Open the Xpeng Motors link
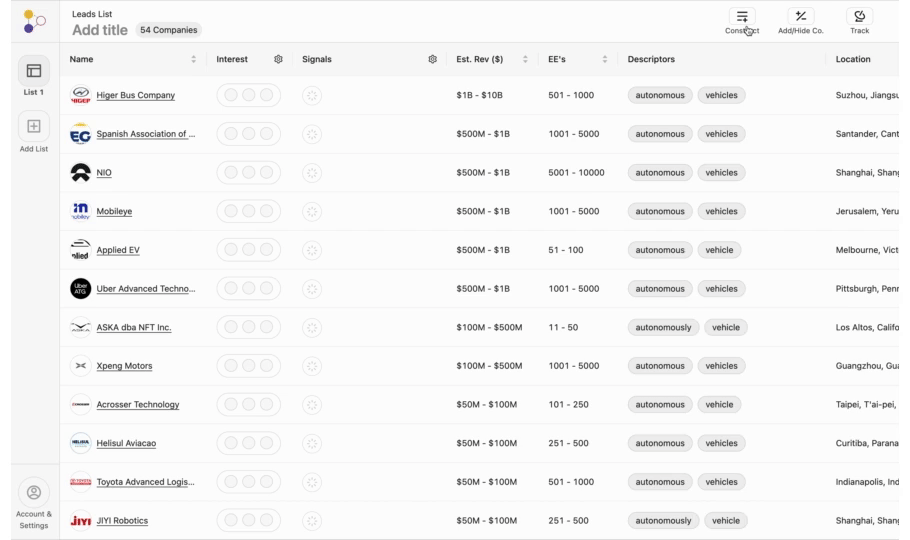910x540 pixels. pos(124,366)
